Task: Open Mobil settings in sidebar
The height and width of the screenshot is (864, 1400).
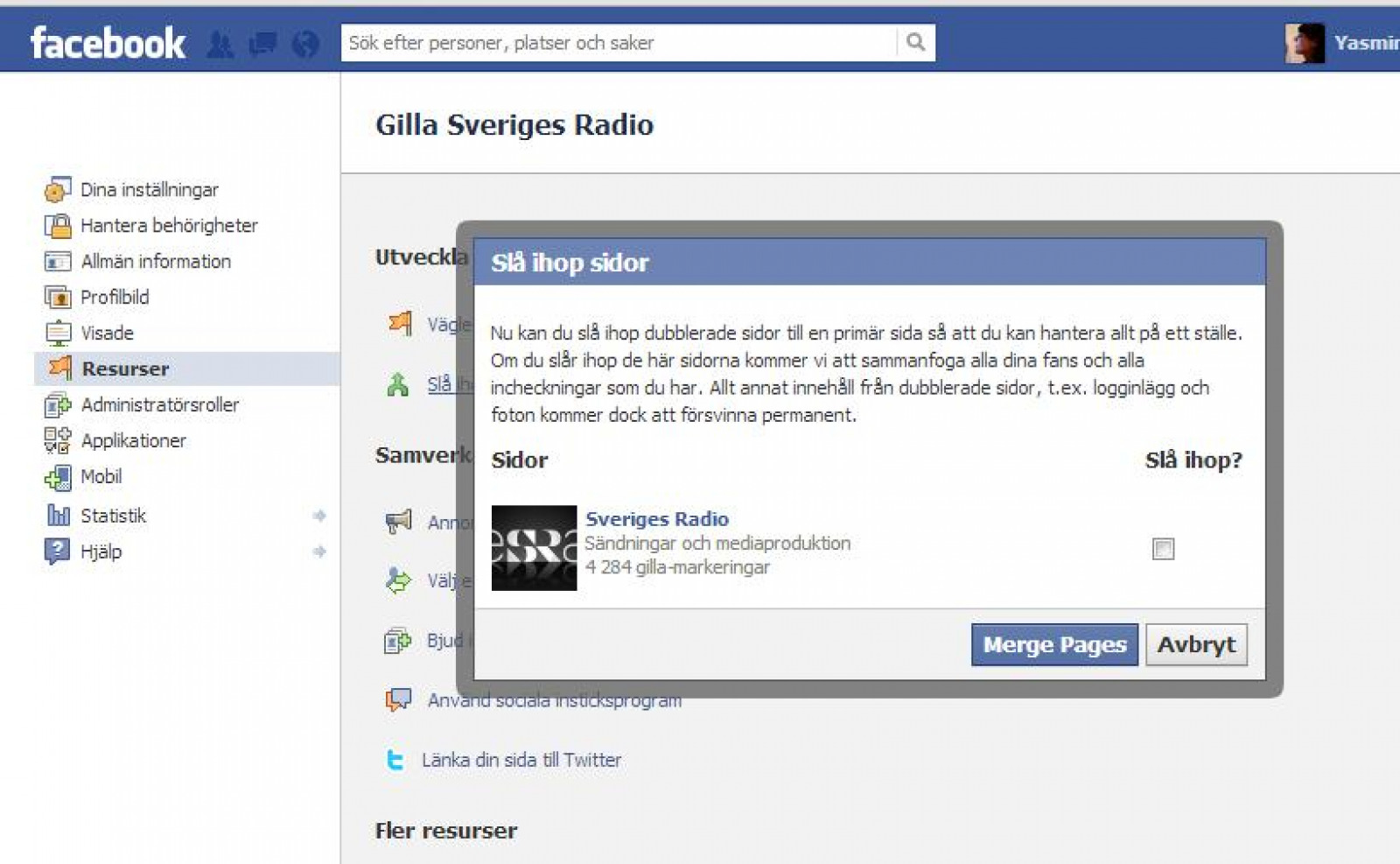Action: pyautogui.click(x=101, y=477)
